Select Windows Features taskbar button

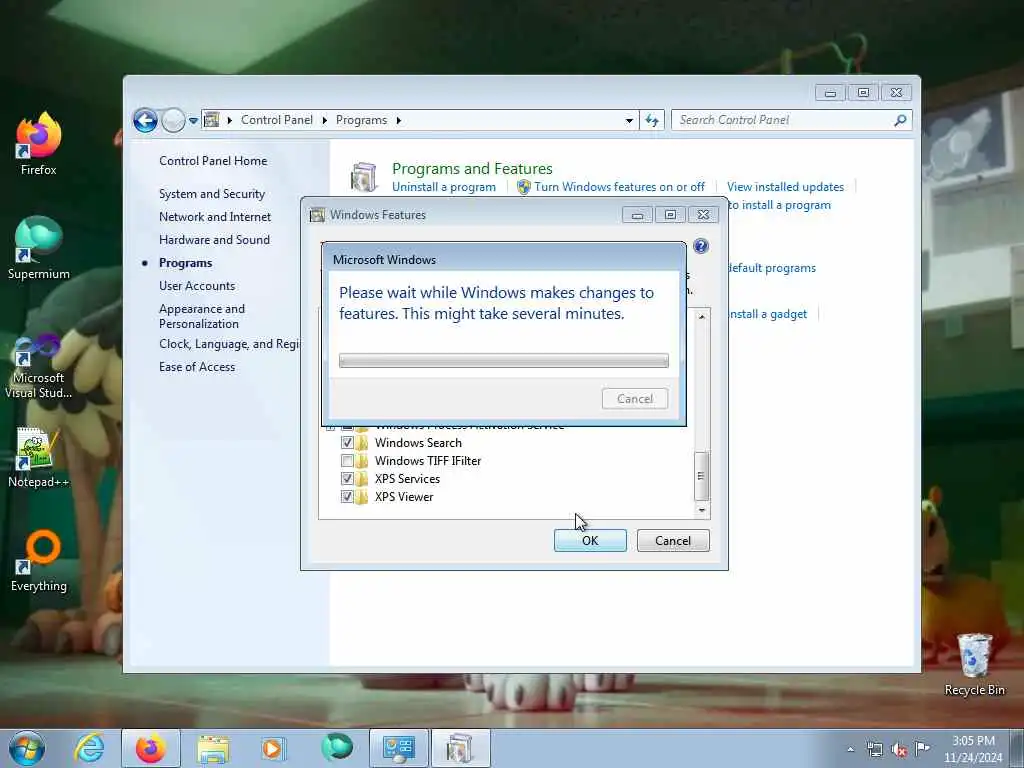(x=460, y=748)
